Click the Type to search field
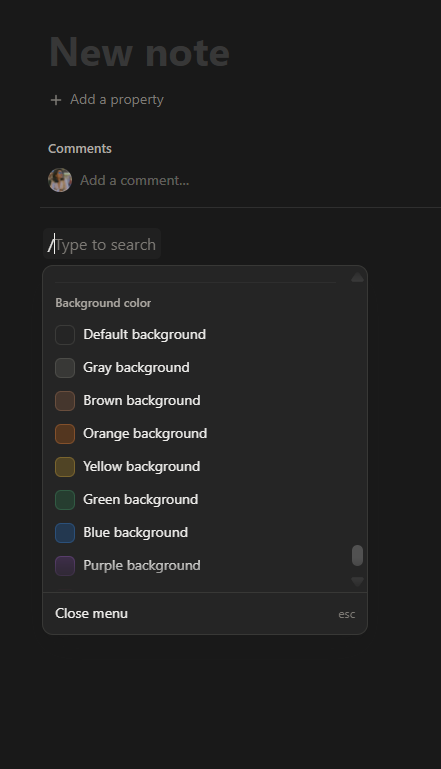This screenshot has height=769, width=441. (102, 244)
